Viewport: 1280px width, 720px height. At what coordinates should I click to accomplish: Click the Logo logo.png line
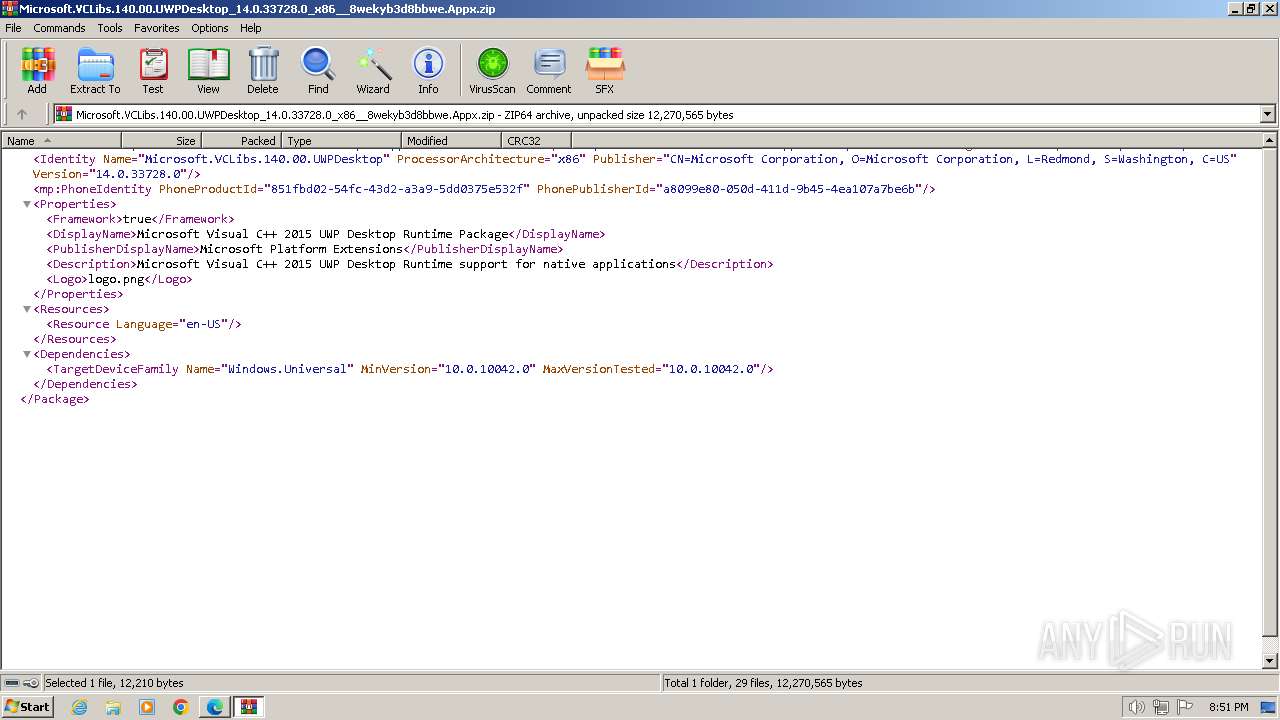(x=119, y=279)
